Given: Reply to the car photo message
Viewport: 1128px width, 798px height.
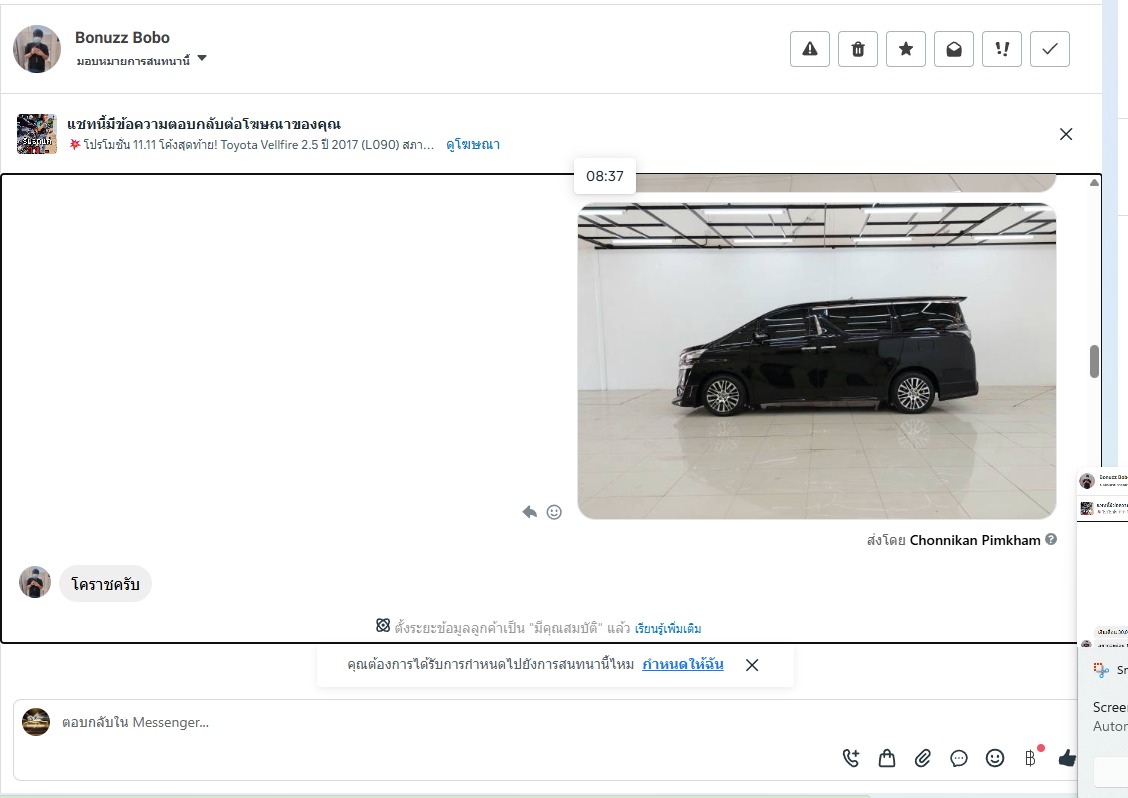Looking at the screenshot, I should 529,512.
